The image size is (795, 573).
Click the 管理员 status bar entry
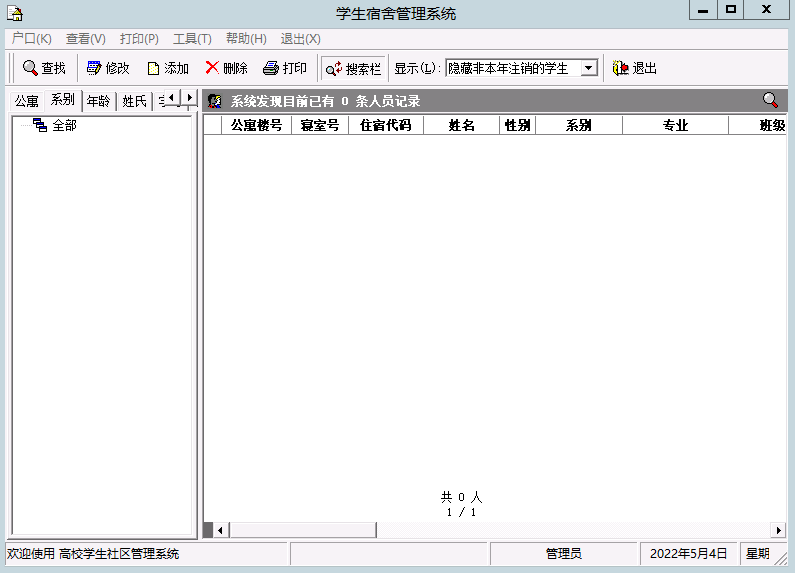point(563,554)
